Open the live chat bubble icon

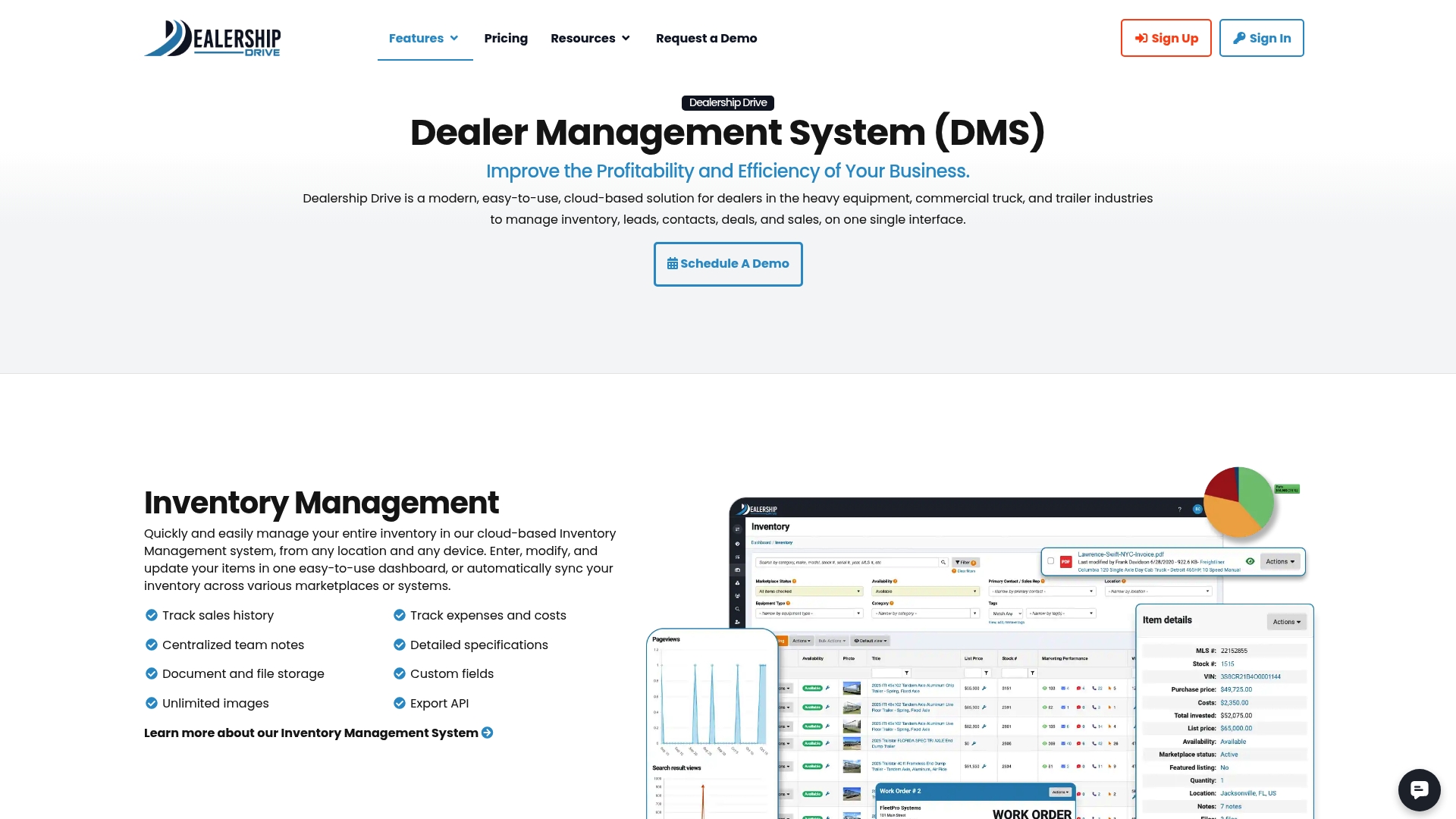click(x=1419, y=789)
